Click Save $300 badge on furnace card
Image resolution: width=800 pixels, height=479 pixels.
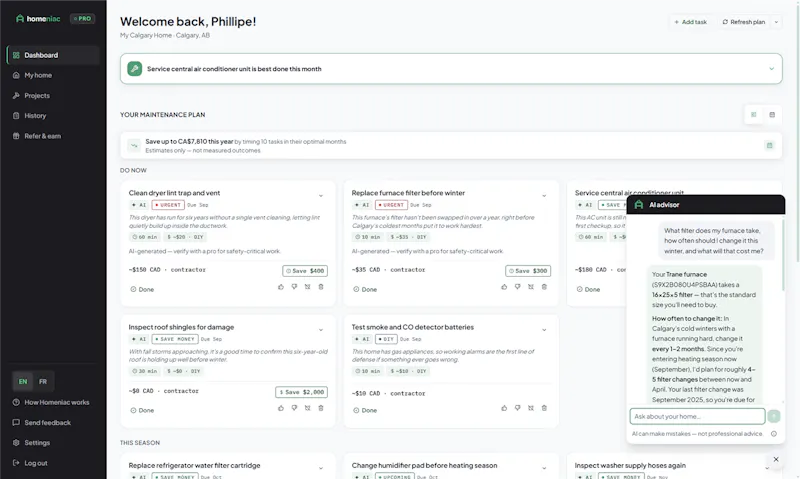528,271
